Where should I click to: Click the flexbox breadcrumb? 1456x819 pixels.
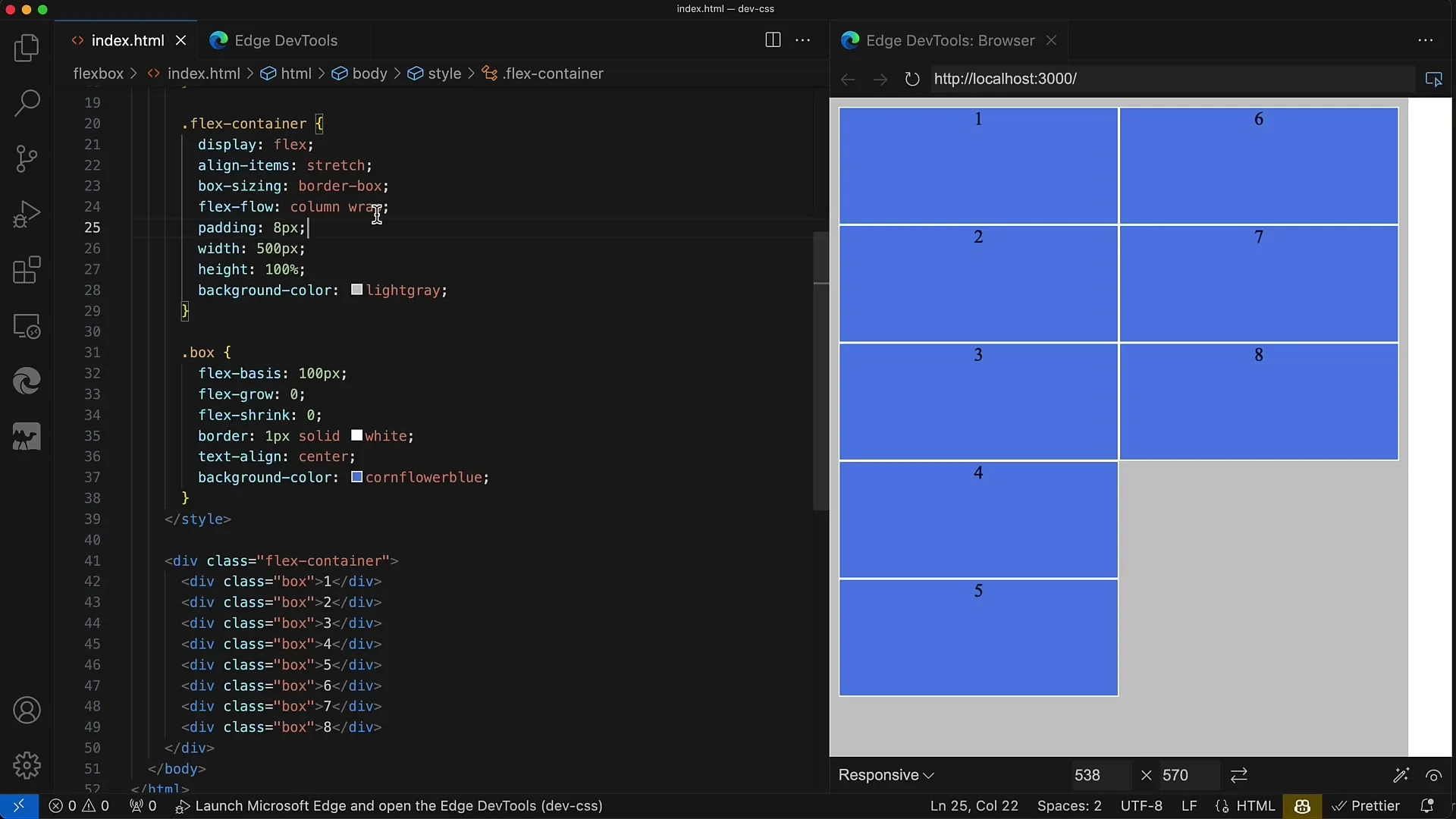coord(98,74)
